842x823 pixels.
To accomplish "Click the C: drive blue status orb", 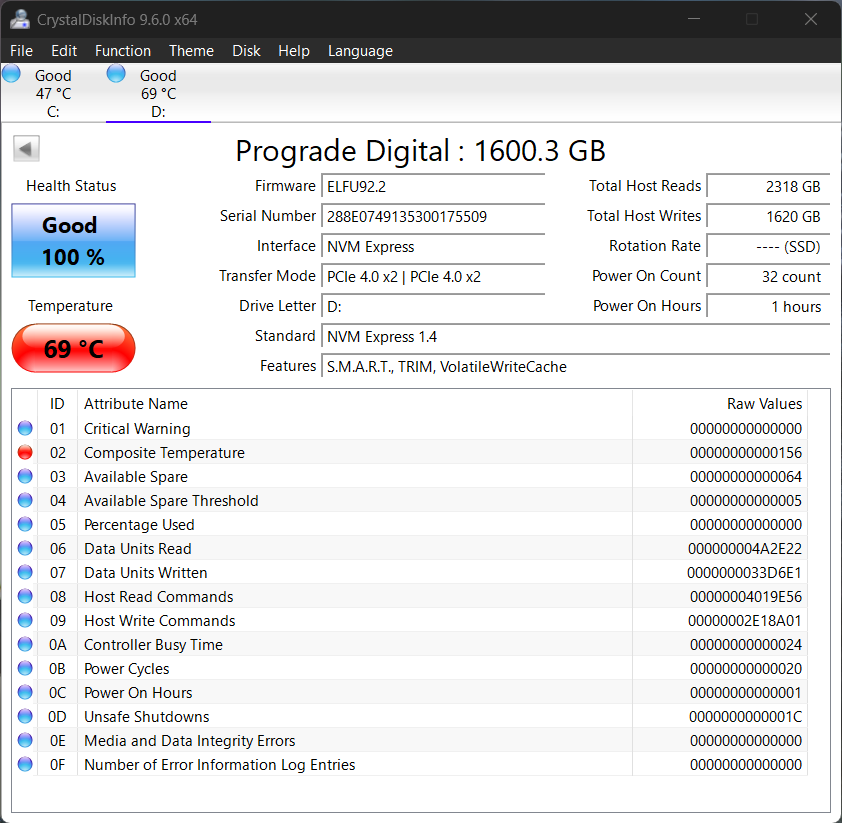I will 12,73.
